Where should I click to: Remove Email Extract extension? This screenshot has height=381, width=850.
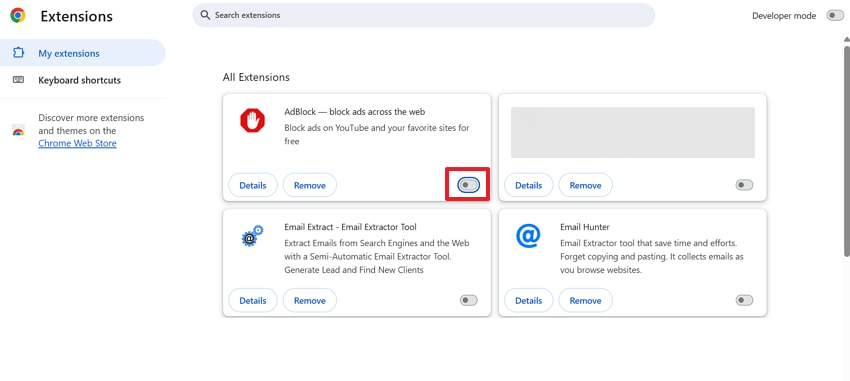coord(310,300)
